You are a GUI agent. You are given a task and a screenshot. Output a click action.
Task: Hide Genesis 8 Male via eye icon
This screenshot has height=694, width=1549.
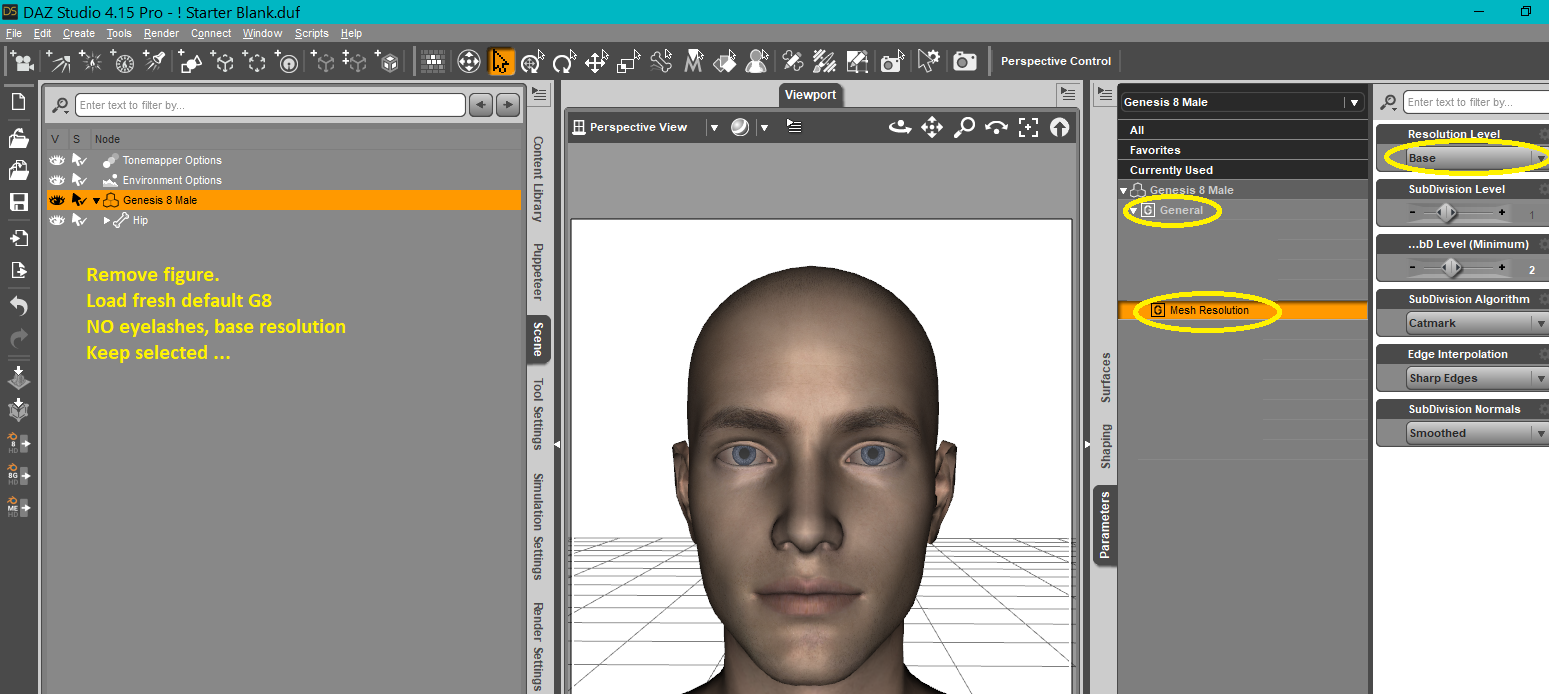click(57, 200)
